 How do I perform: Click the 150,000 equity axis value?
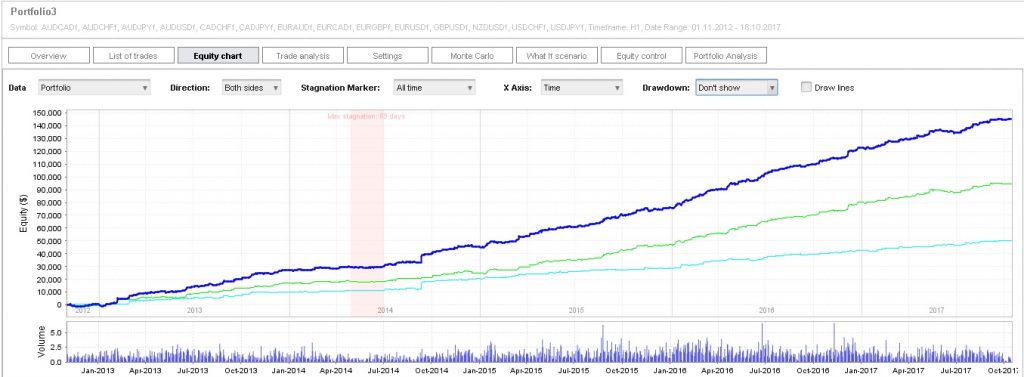(48, 113)
